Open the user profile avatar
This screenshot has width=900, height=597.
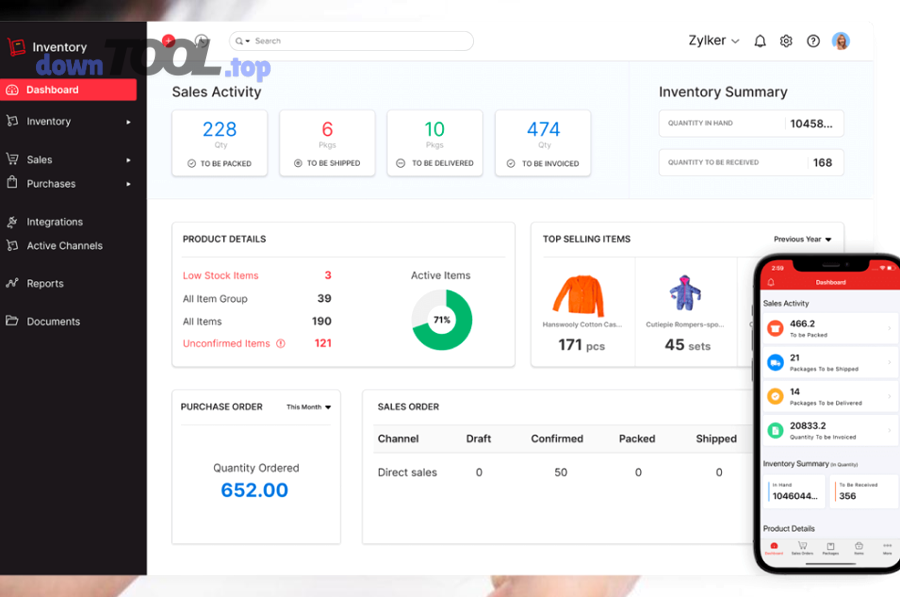coord(841,41)
